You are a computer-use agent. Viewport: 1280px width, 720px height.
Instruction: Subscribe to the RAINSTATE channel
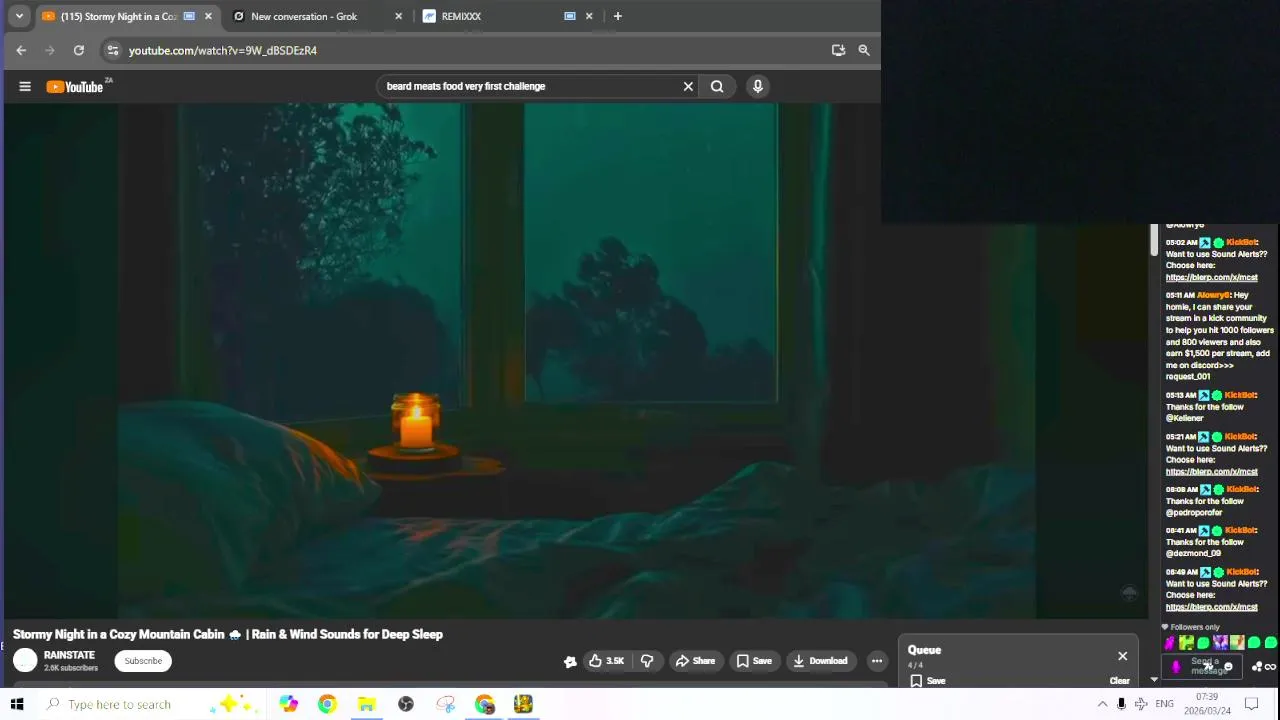coord(143,660)
